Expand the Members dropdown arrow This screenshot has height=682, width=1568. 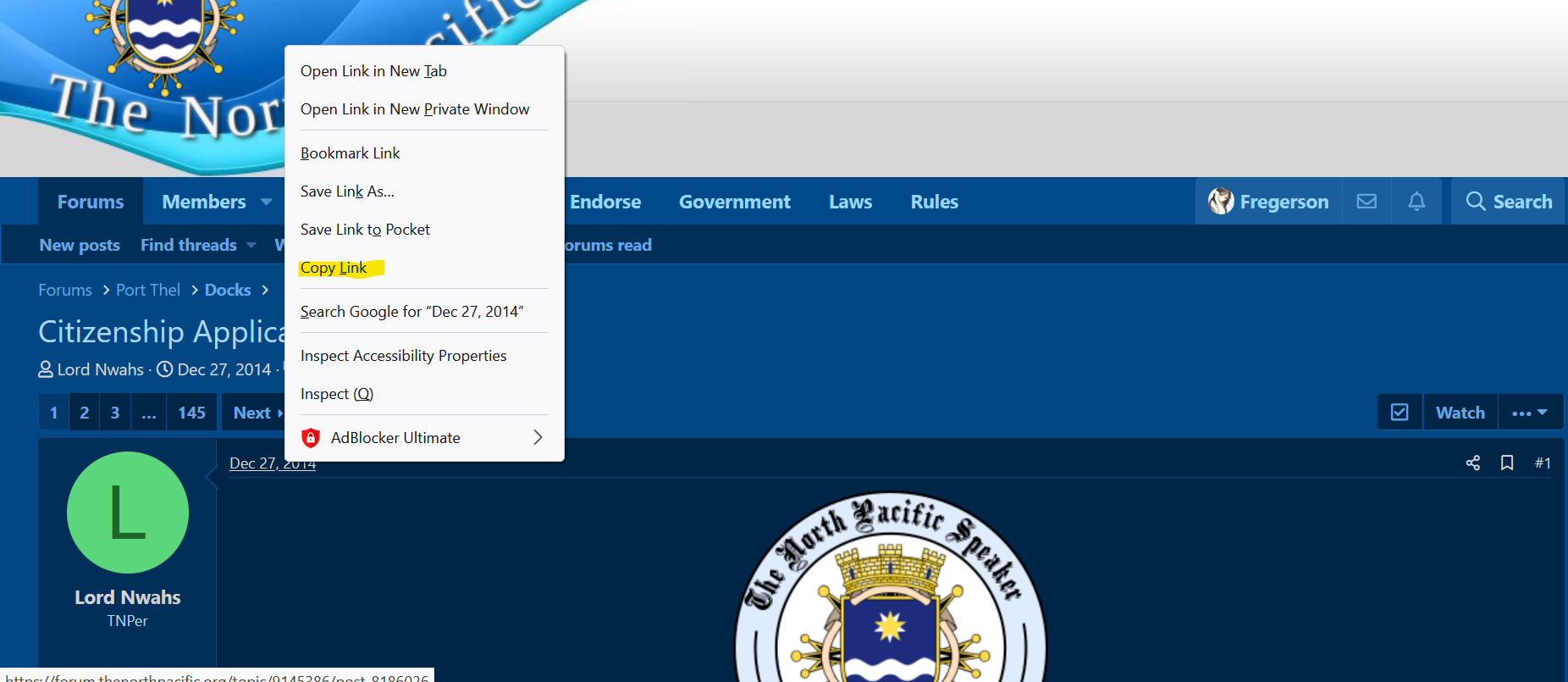click(267, 202)
